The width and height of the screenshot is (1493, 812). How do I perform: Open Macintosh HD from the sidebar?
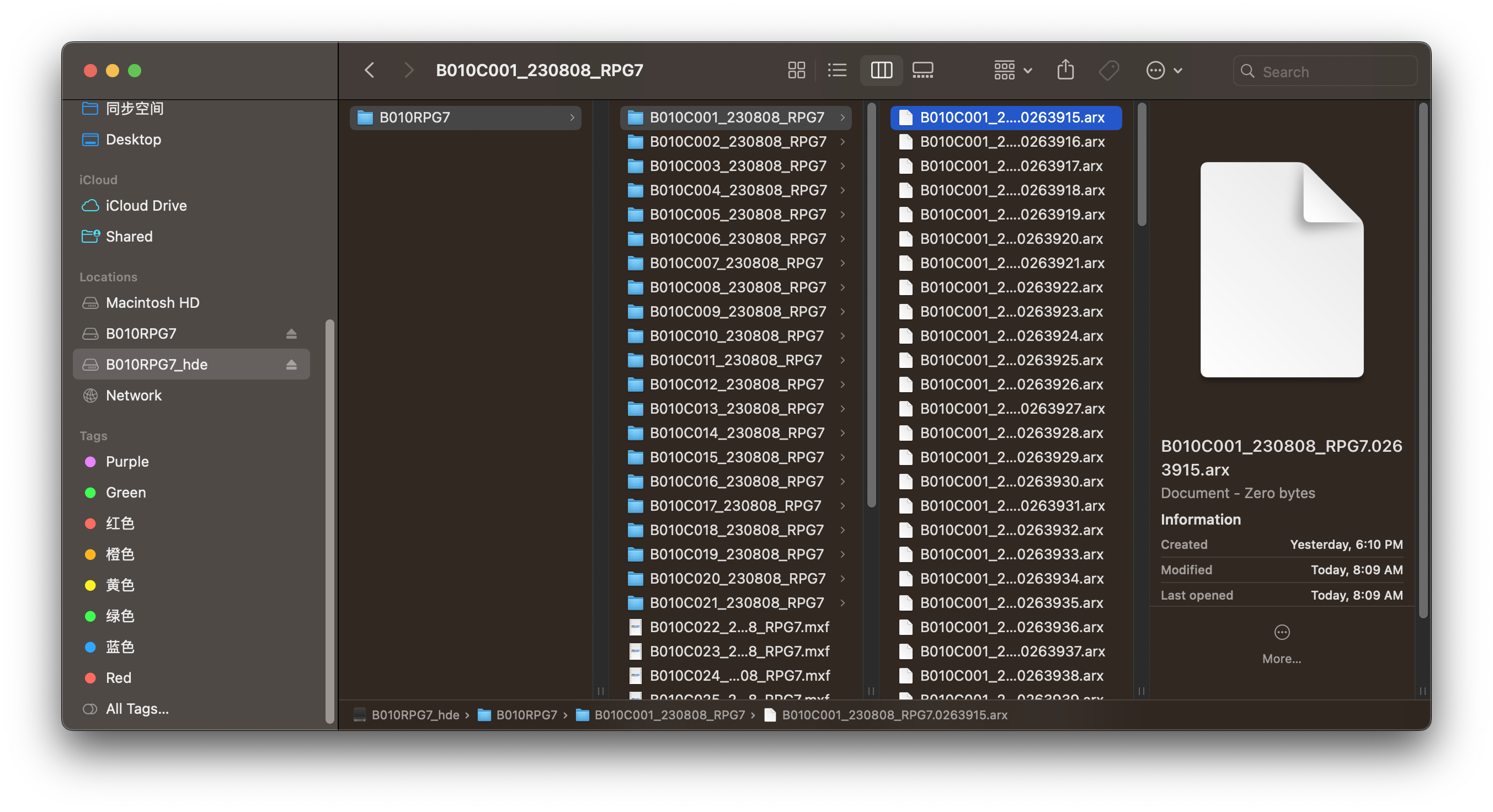[152, 302]
